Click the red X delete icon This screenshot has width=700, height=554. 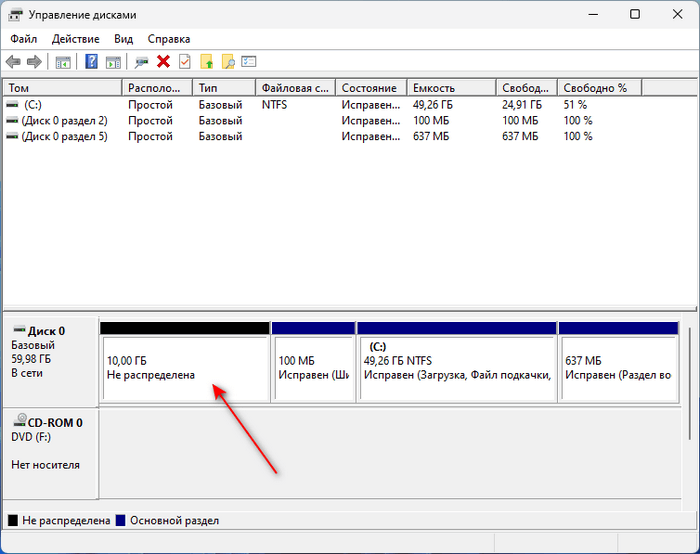pyautogui.click(x=163, y=62)
